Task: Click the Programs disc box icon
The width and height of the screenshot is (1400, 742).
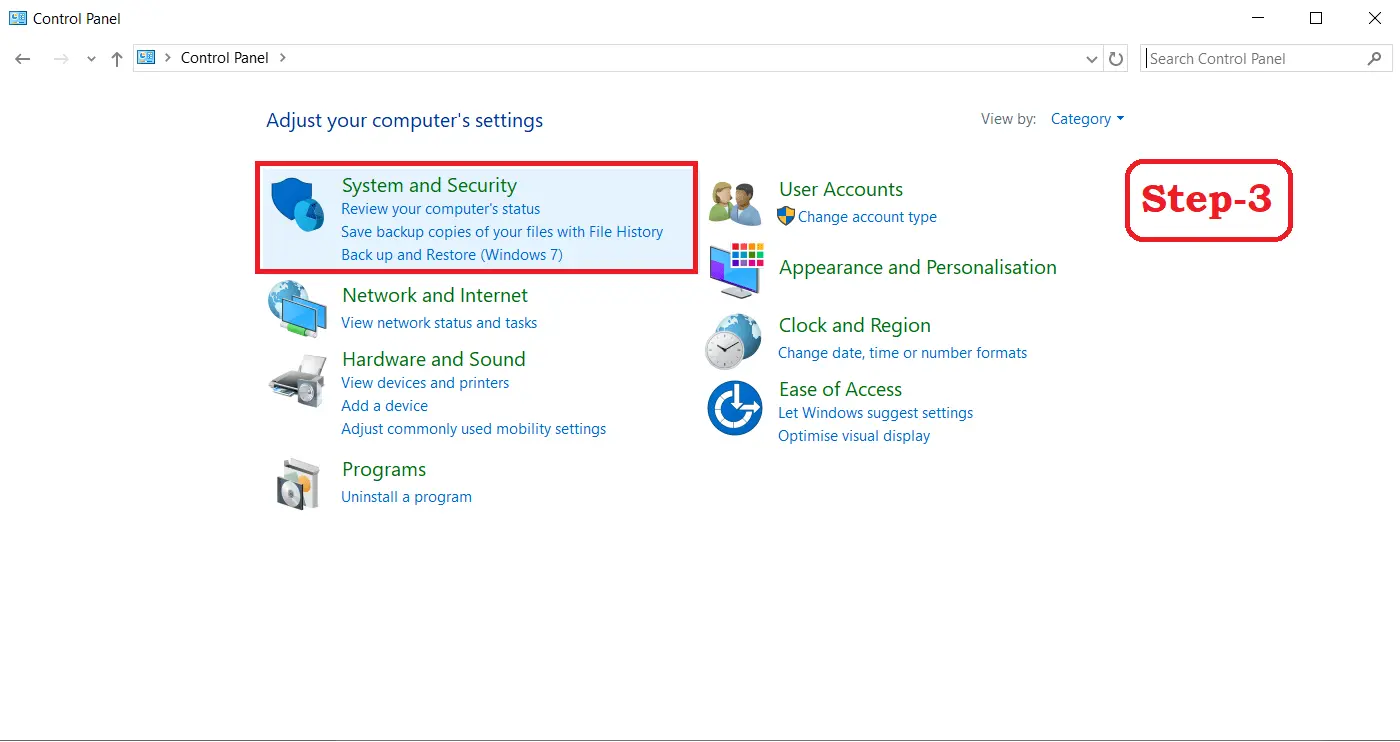Action: pos(298,484)
